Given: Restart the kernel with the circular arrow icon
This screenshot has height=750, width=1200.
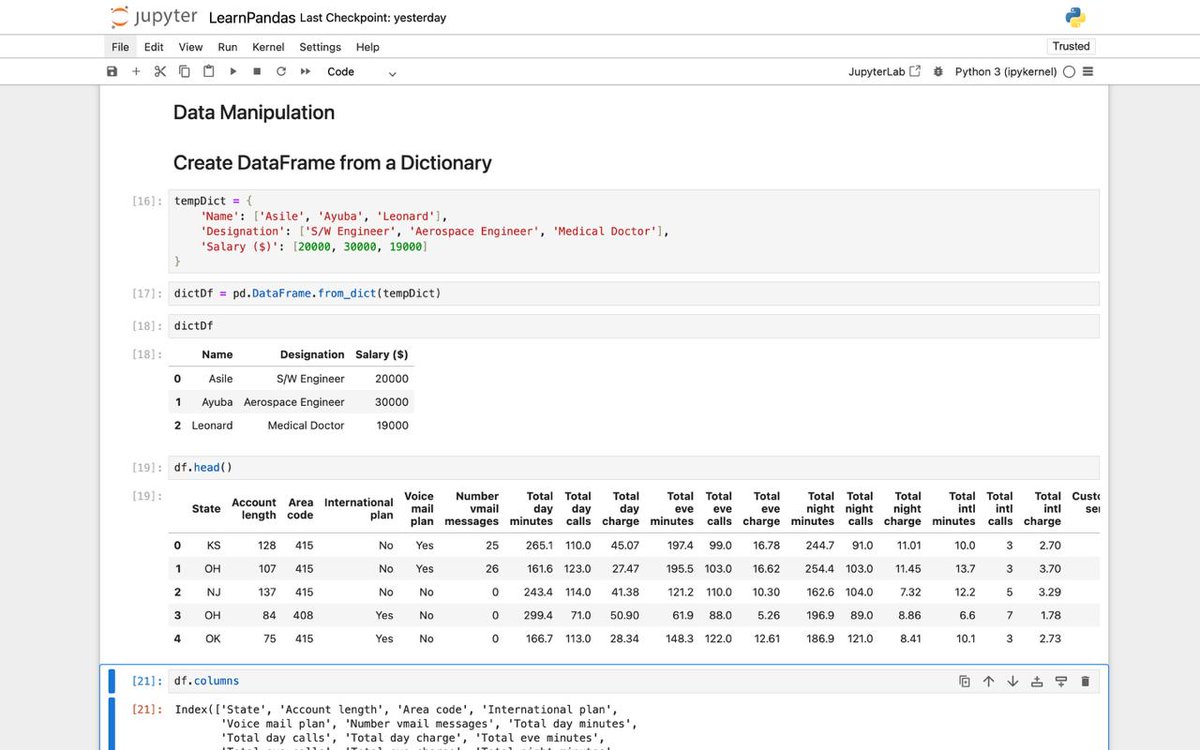Looking at the screenshot, I should tap(281, 72).
